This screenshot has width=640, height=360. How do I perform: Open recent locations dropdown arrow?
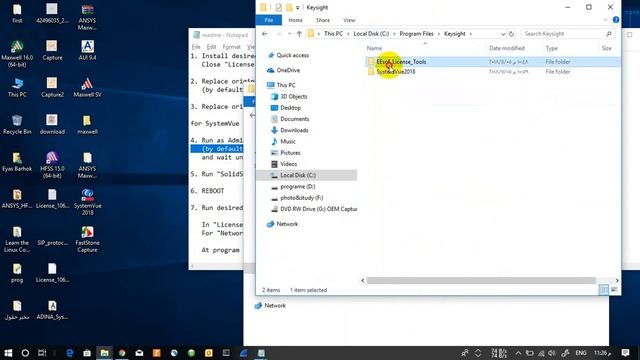pos(289,34)
